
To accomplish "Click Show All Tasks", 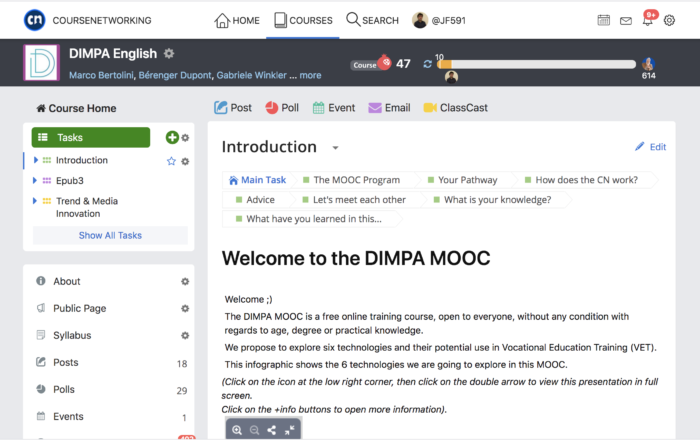I will click(110, 235).
